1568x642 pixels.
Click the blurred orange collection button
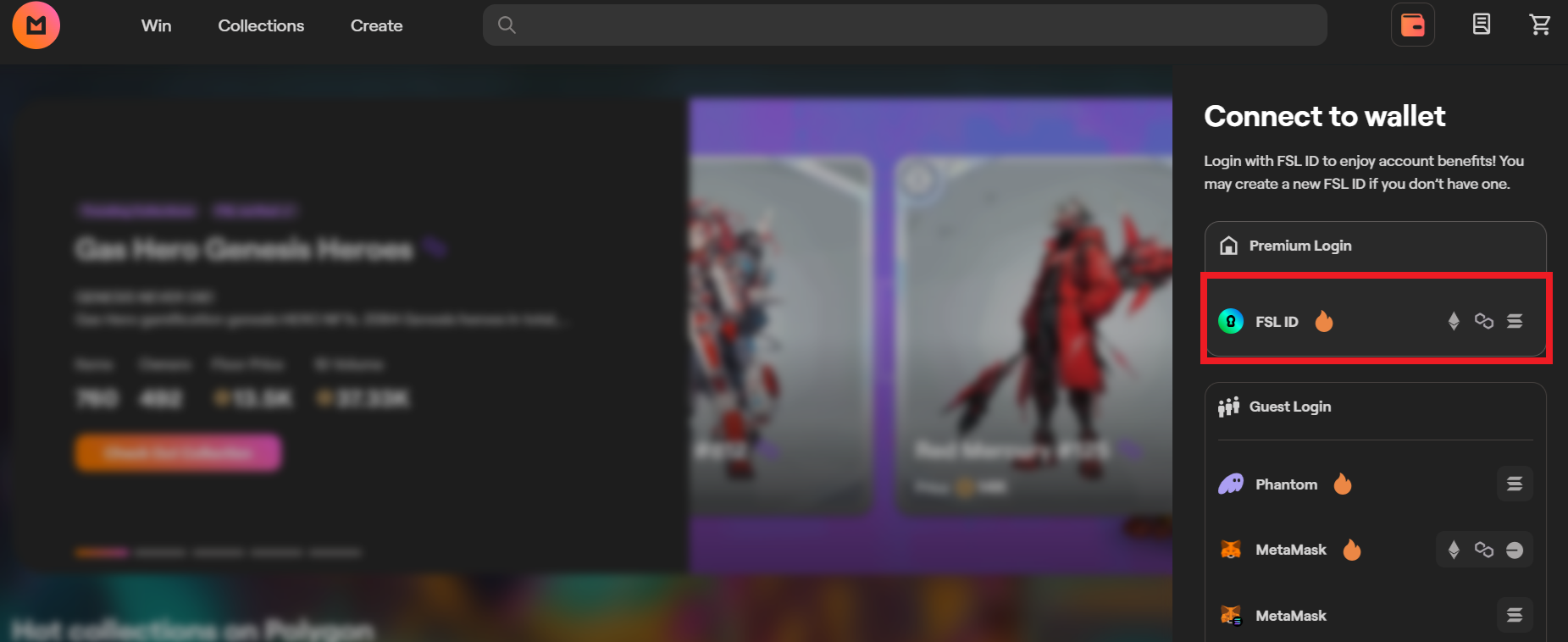[179, 453]
